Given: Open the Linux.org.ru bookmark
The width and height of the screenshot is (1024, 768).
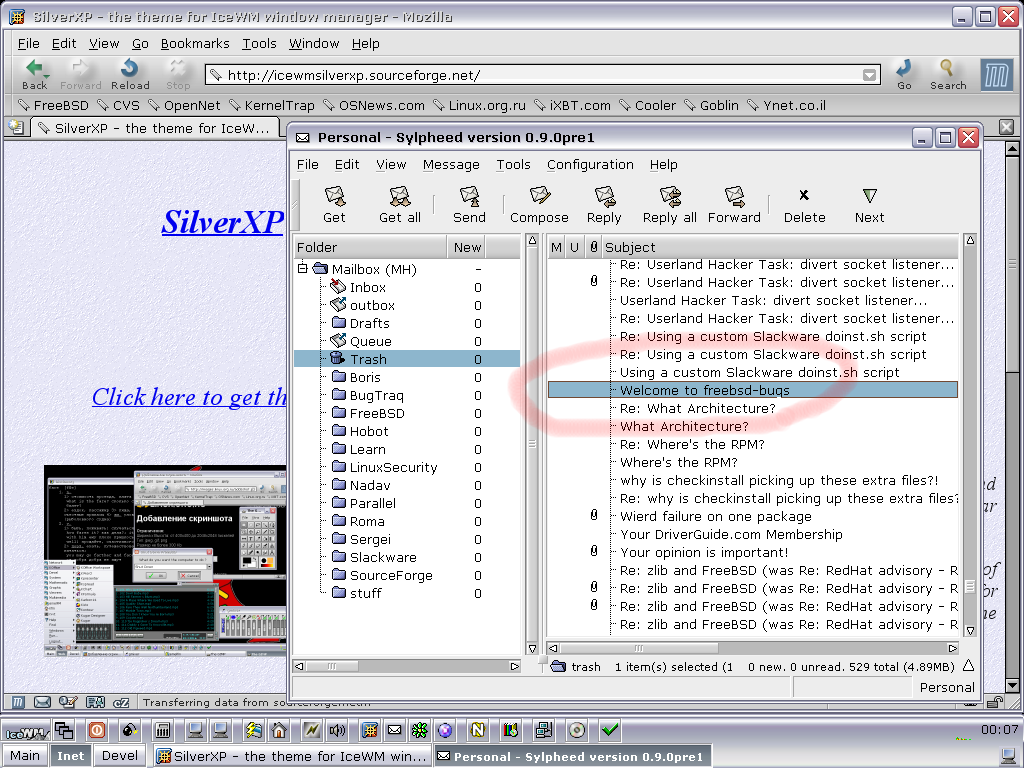Looking at the screenshot, I should [479, 105].
